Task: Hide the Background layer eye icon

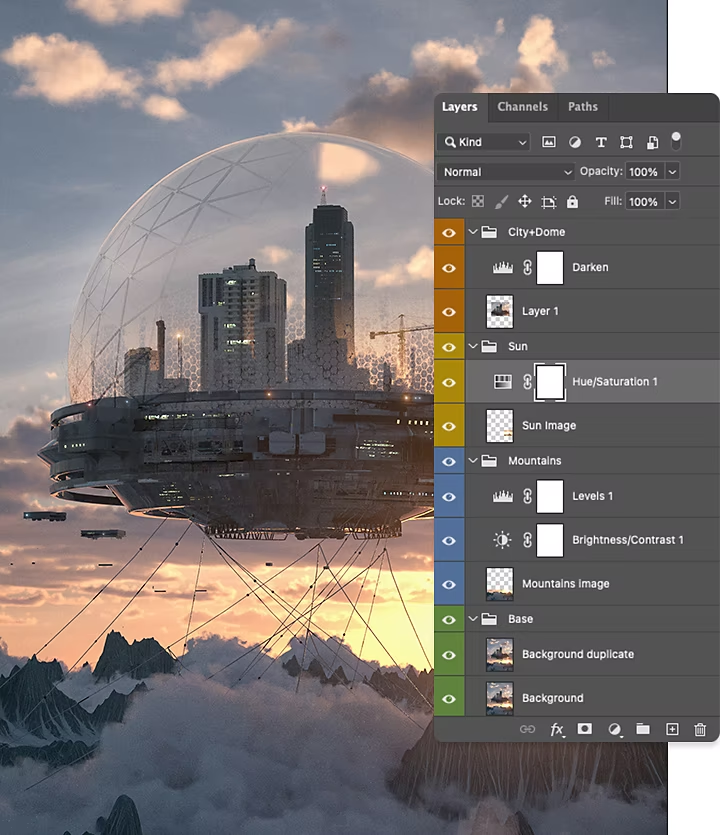Action: 449,698
